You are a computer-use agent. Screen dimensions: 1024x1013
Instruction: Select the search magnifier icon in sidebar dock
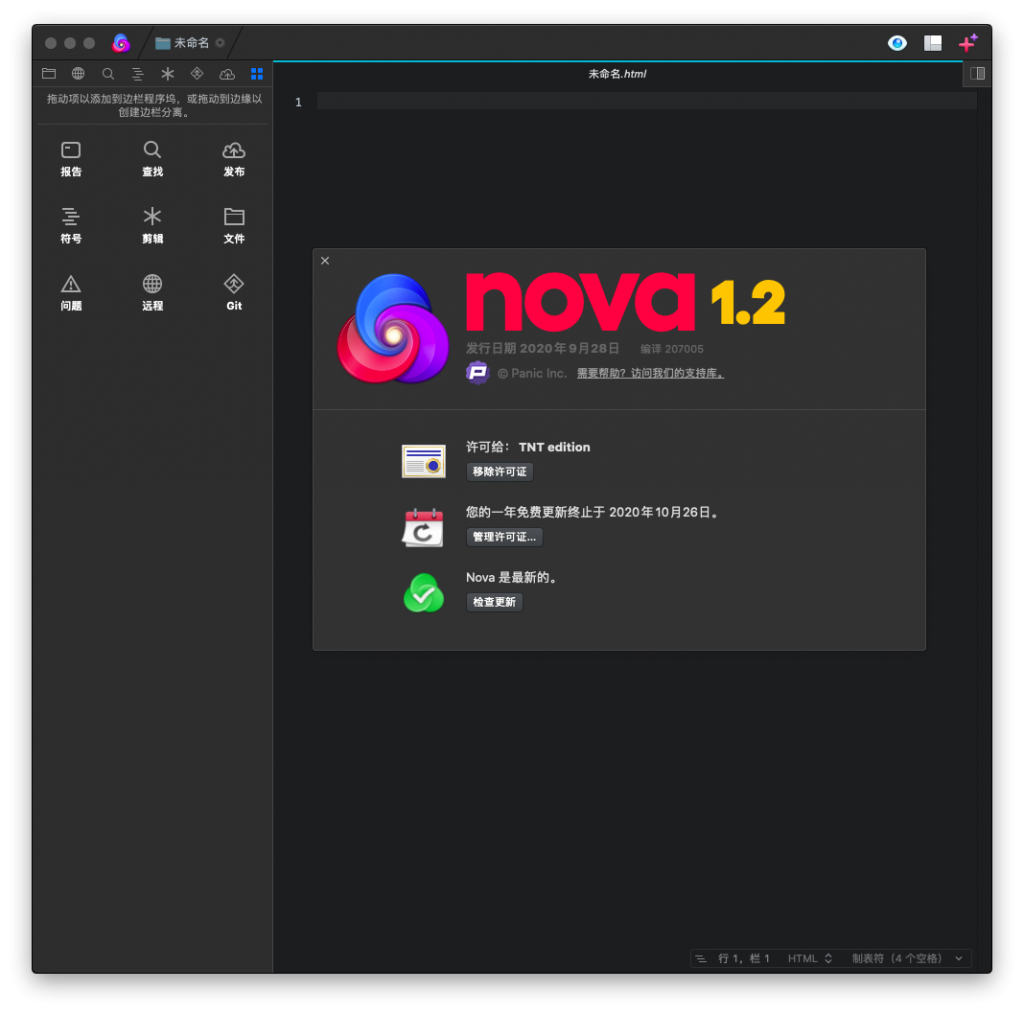tap(108, 74)
